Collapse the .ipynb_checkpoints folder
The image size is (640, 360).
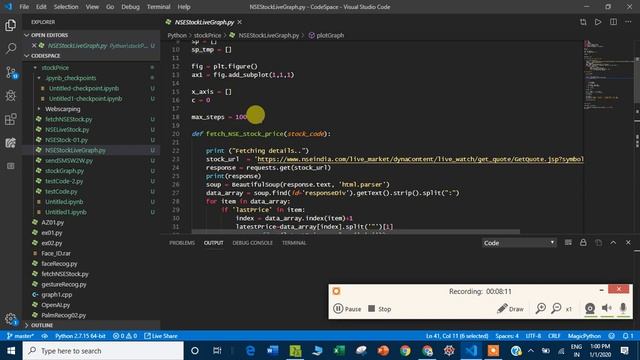point(71,78)
